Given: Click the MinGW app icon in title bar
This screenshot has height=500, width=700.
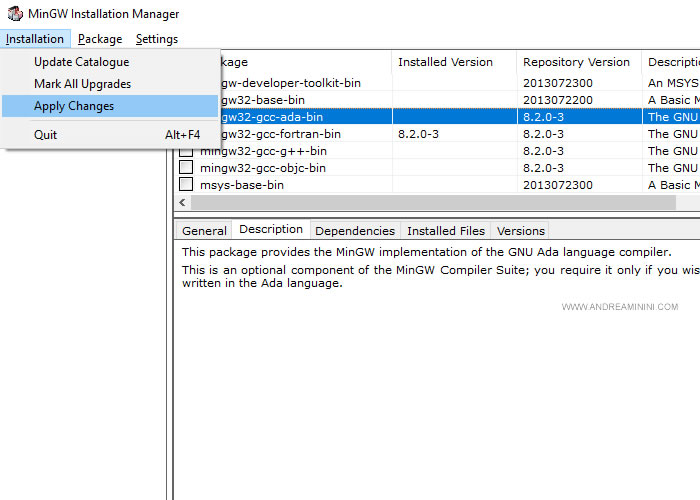Looking at the screenshot, I should point(13,14).
